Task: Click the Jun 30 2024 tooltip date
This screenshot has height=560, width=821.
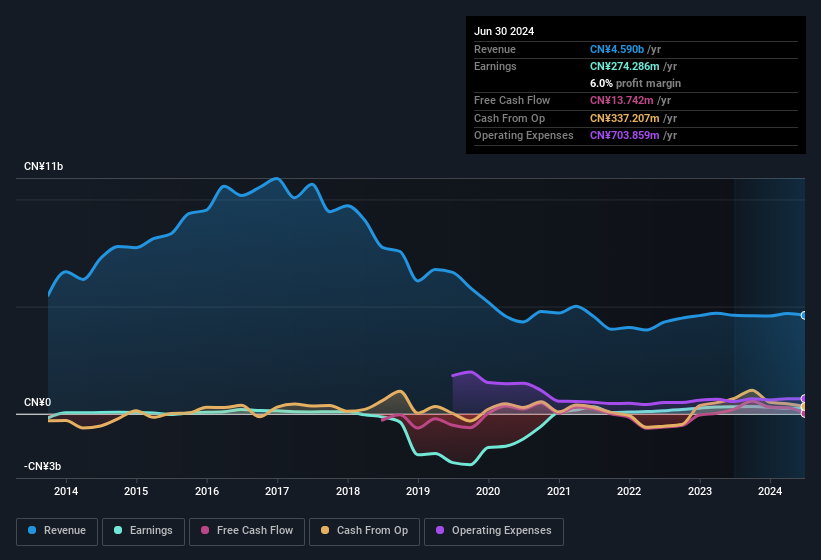Action: [504, 31]
